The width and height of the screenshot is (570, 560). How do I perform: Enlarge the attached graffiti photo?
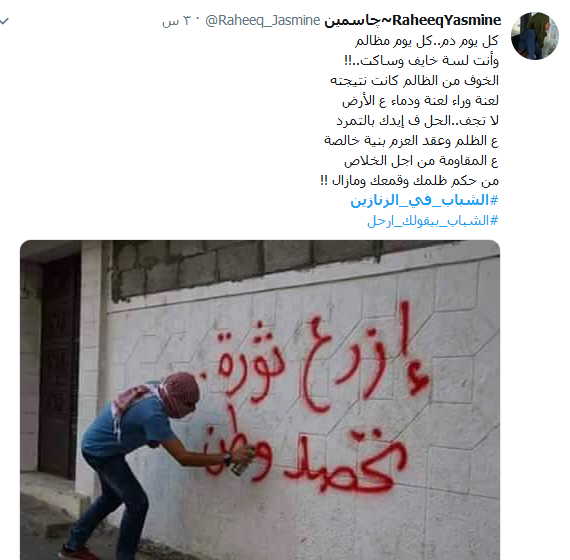coord(260,400)
